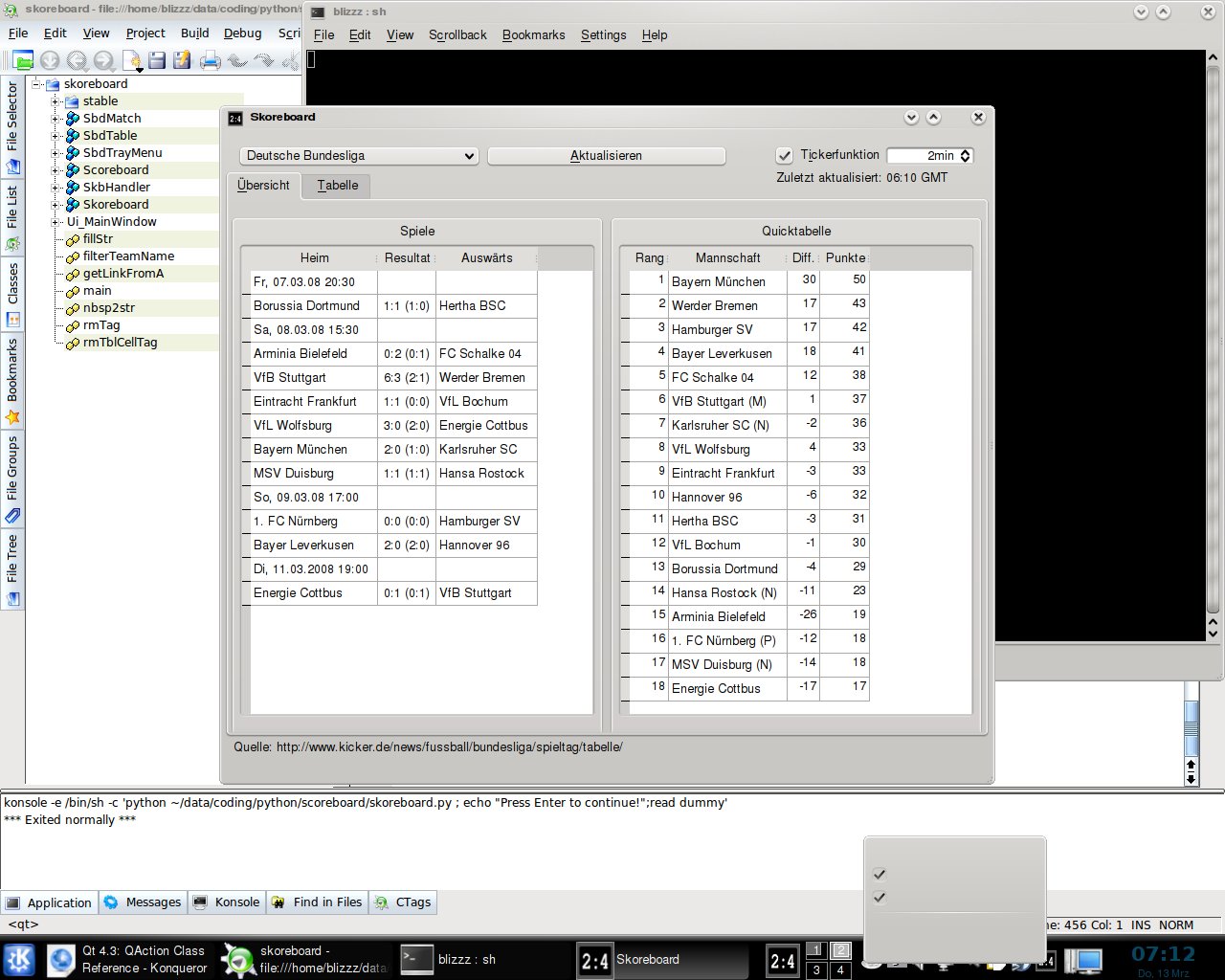Image resolution: width=1225 pixels, height=980 pixels.
Task: Open the File List side panel
Action: pos(12,217)
